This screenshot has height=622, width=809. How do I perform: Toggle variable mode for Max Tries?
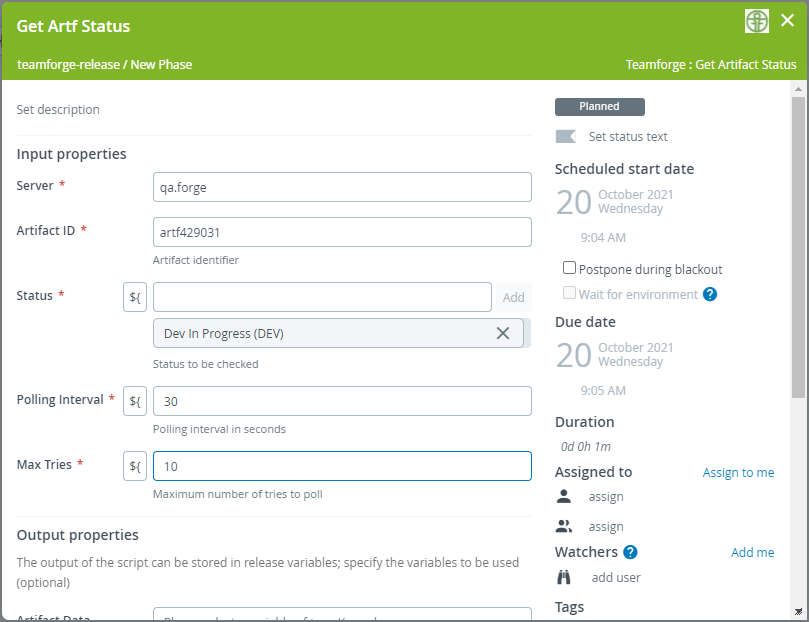click(x=135, y=466)
